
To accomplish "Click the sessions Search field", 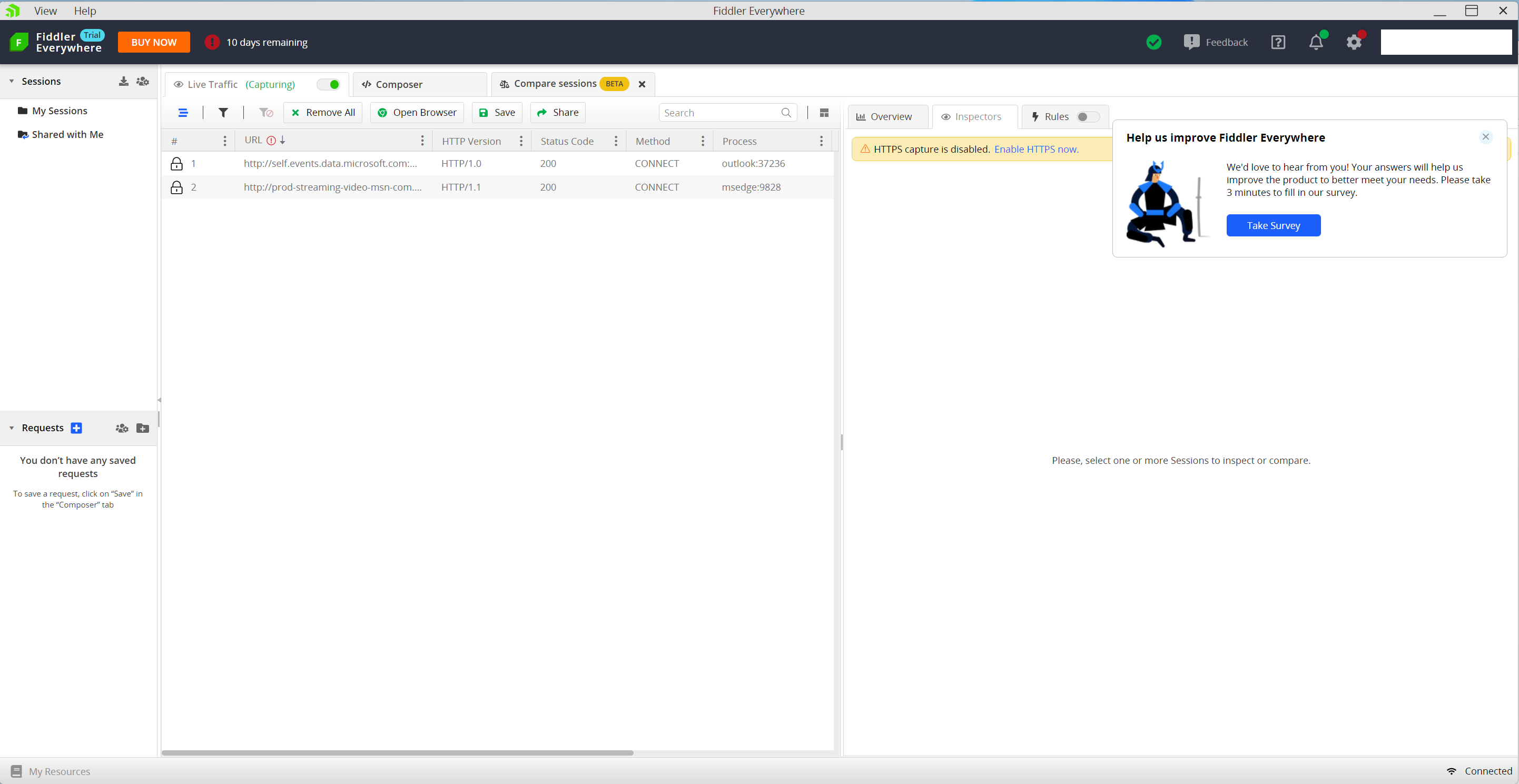I will [719, 113].
